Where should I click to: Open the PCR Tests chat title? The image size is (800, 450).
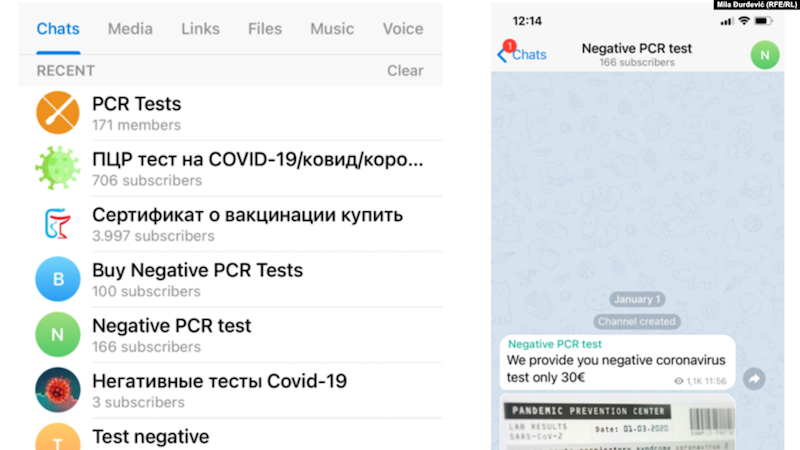pos(137,104)
